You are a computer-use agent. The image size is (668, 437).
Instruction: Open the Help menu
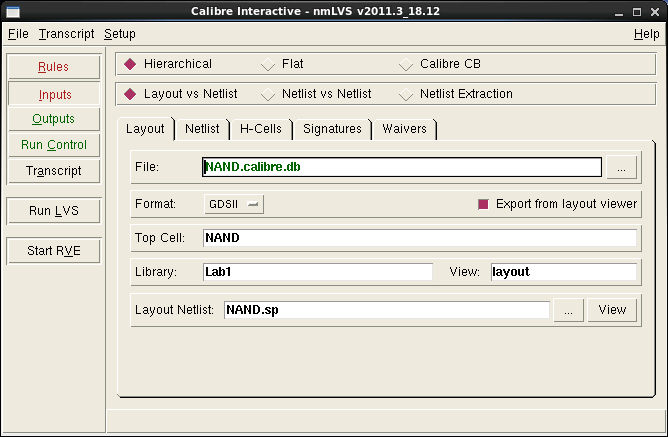click(646, 34)
